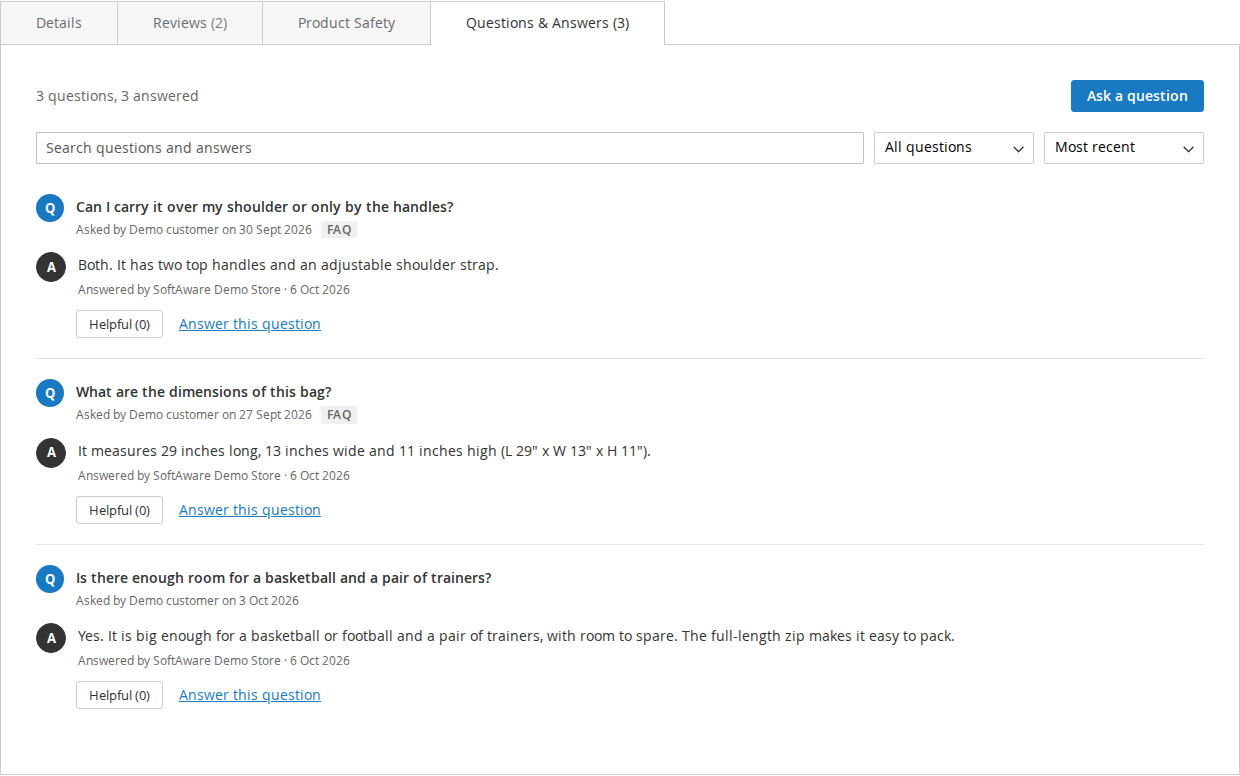Click FAQ tag on shoulder carry question
This screenshot has width=1240, height=776.
coord(339,230)
